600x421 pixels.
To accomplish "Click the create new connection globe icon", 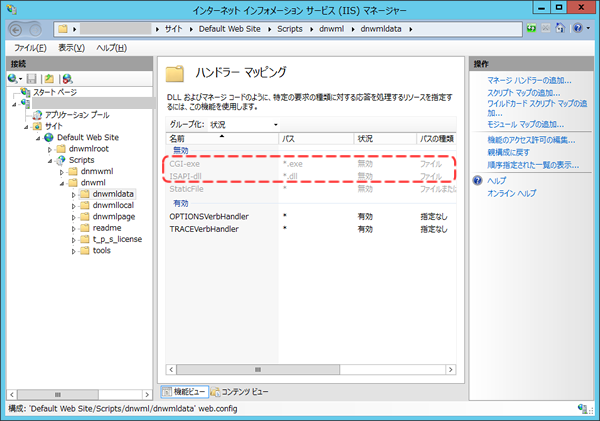I will pyautogui.click(x=12, y=79).
